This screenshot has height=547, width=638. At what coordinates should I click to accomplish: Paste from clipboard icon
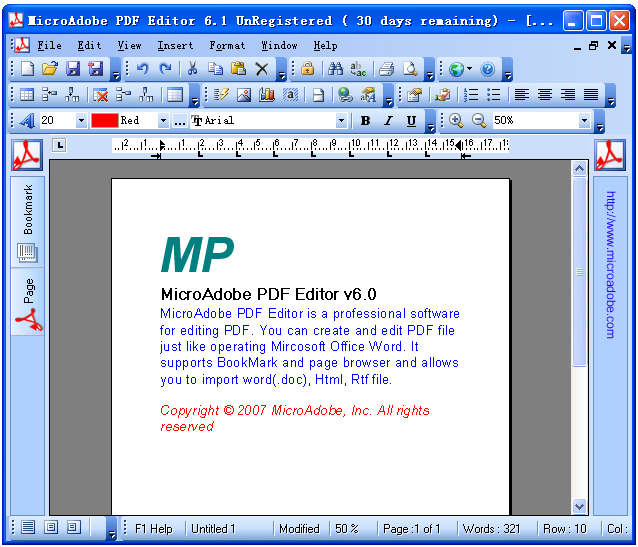point(238,69)
